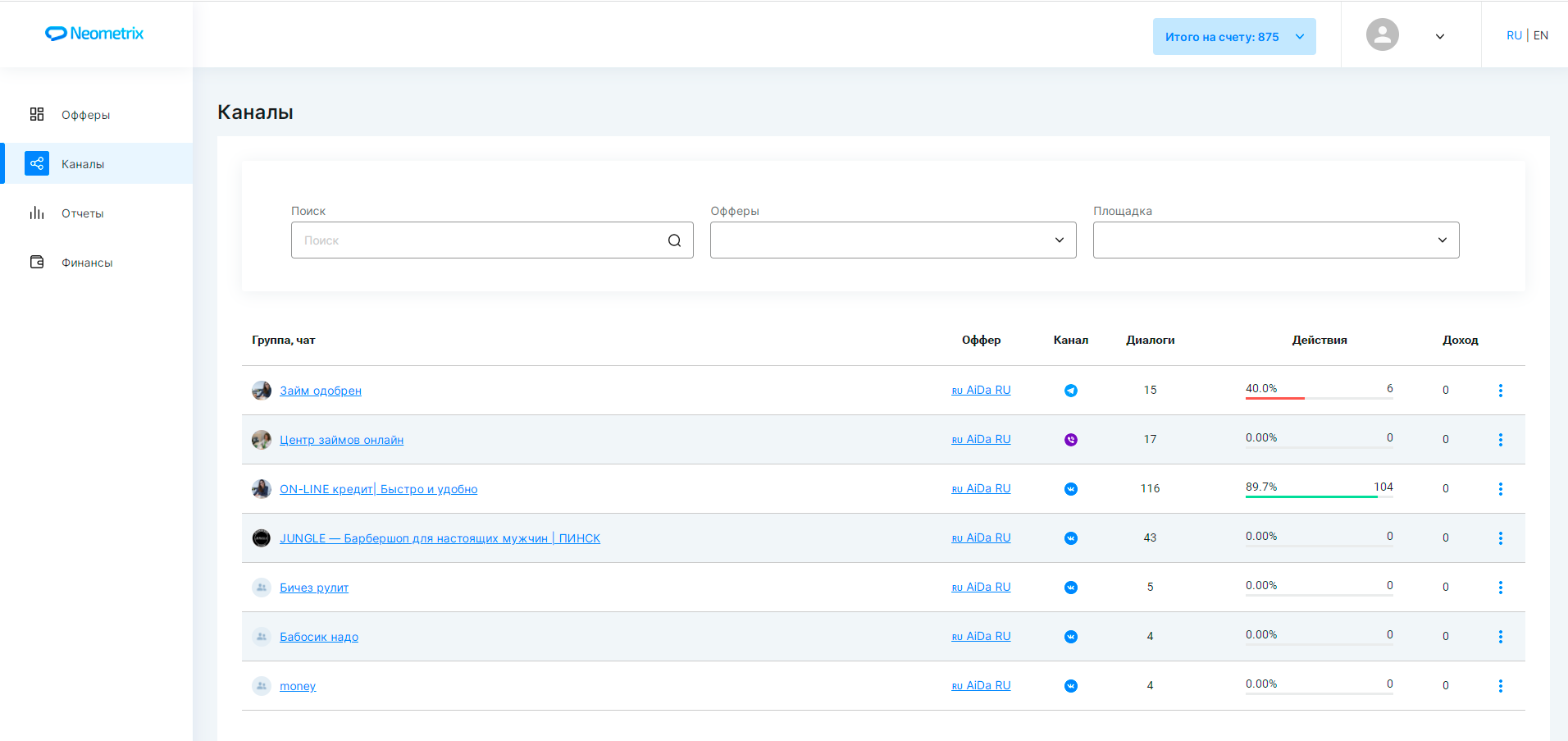Open Финансы section in sidebar
The height and width of the screenshot is (741, 1568).
click(86, 263)
